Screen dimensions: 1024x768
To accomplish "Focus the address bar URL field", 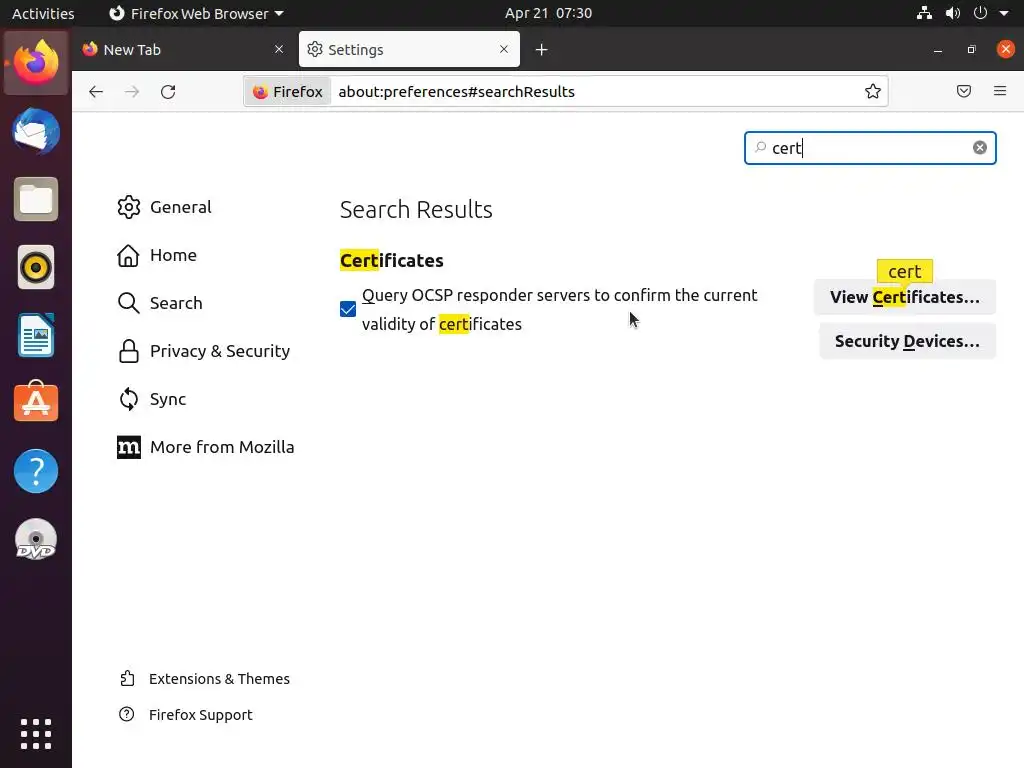I will tap(590, 92).
